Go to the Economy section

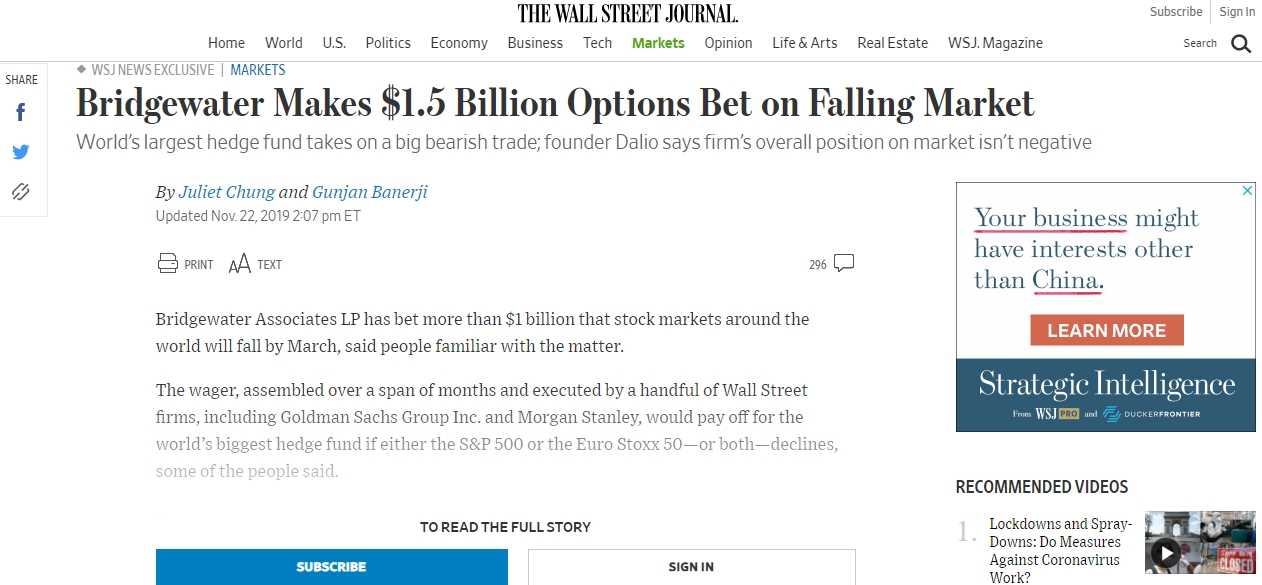click(459, 43)
